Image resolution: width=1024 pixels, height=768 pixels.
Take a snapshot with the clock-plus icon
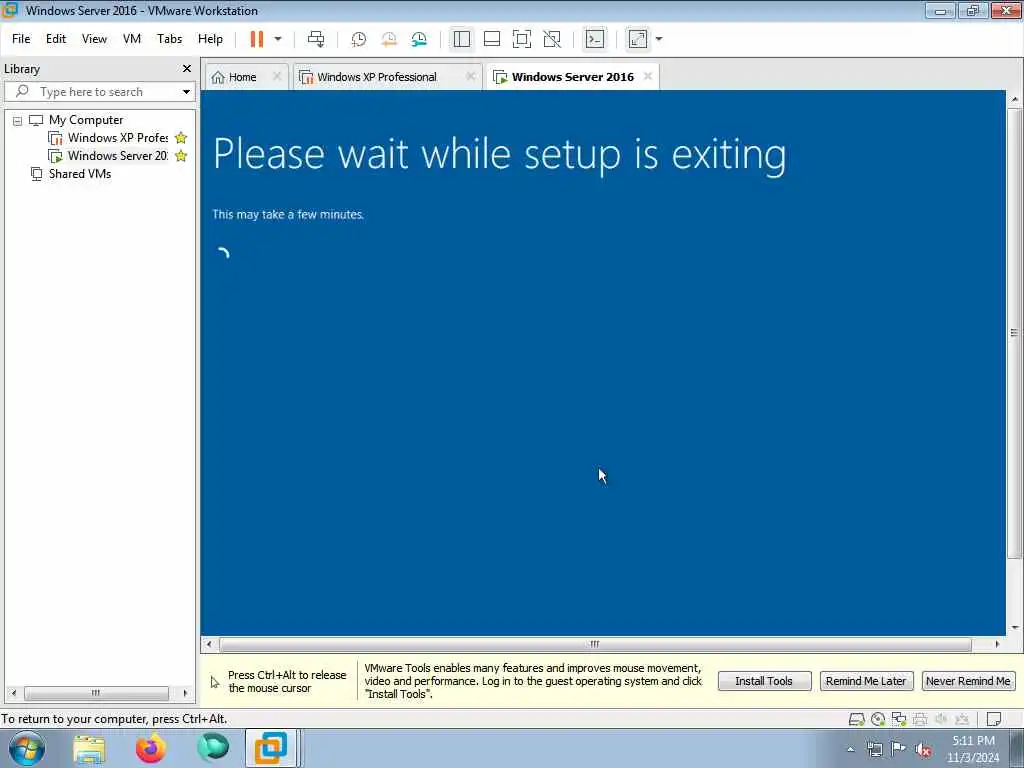359,39
